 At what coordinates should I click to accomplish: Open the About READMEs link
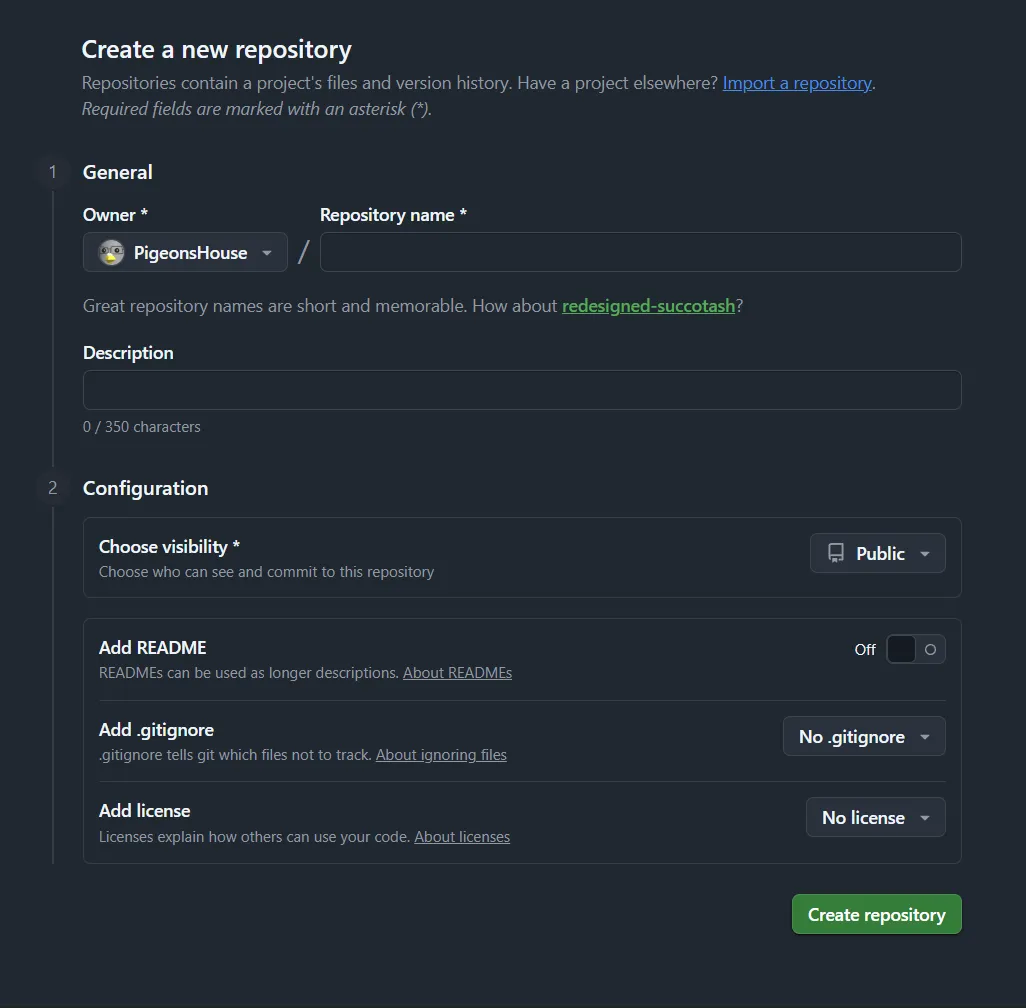(x=457, y=673)
